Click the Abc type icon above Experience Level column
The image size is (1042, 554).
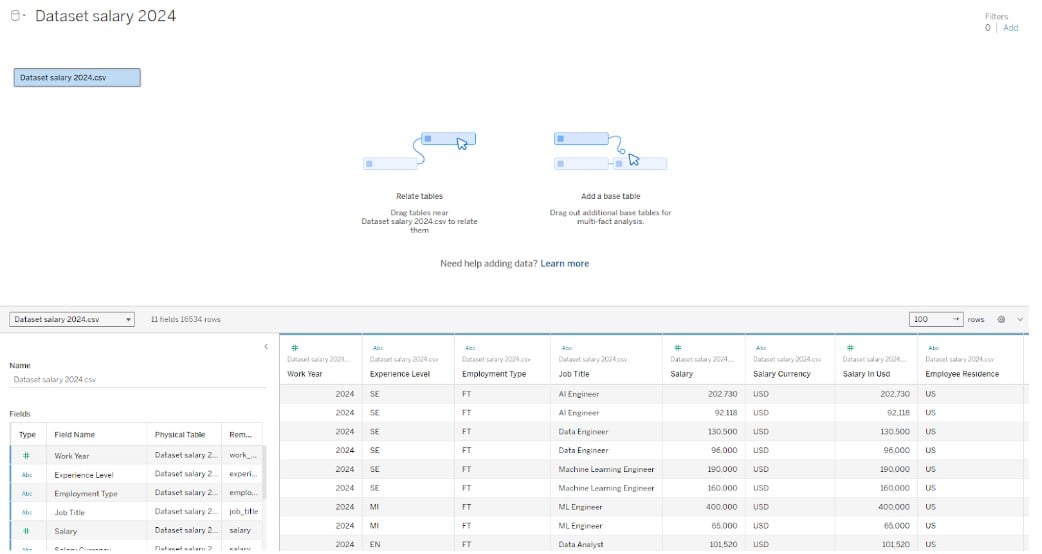(x=377, y=348)
